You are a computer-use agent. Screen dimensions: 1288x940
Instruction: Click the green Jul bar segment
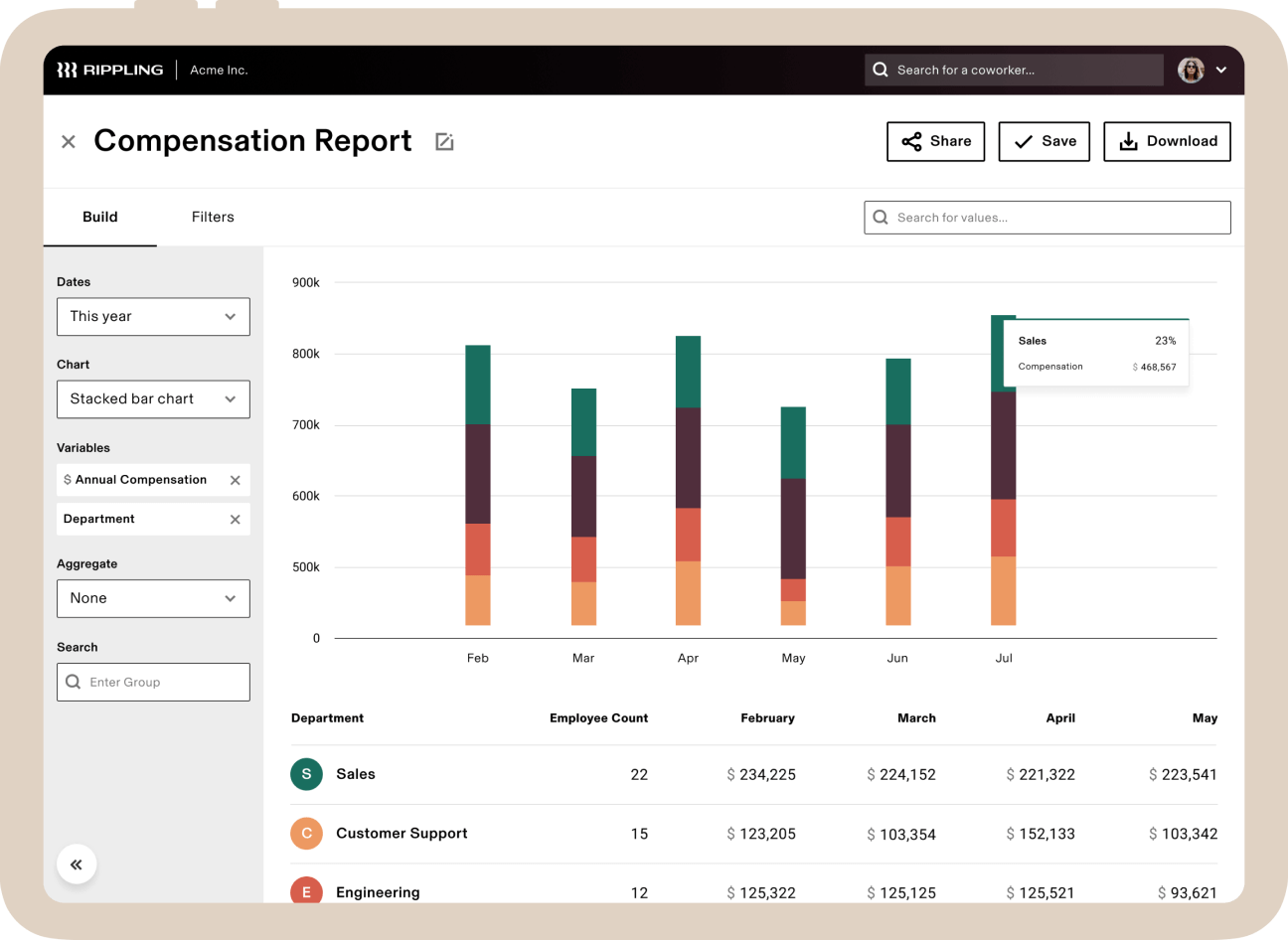coord(997,354)
